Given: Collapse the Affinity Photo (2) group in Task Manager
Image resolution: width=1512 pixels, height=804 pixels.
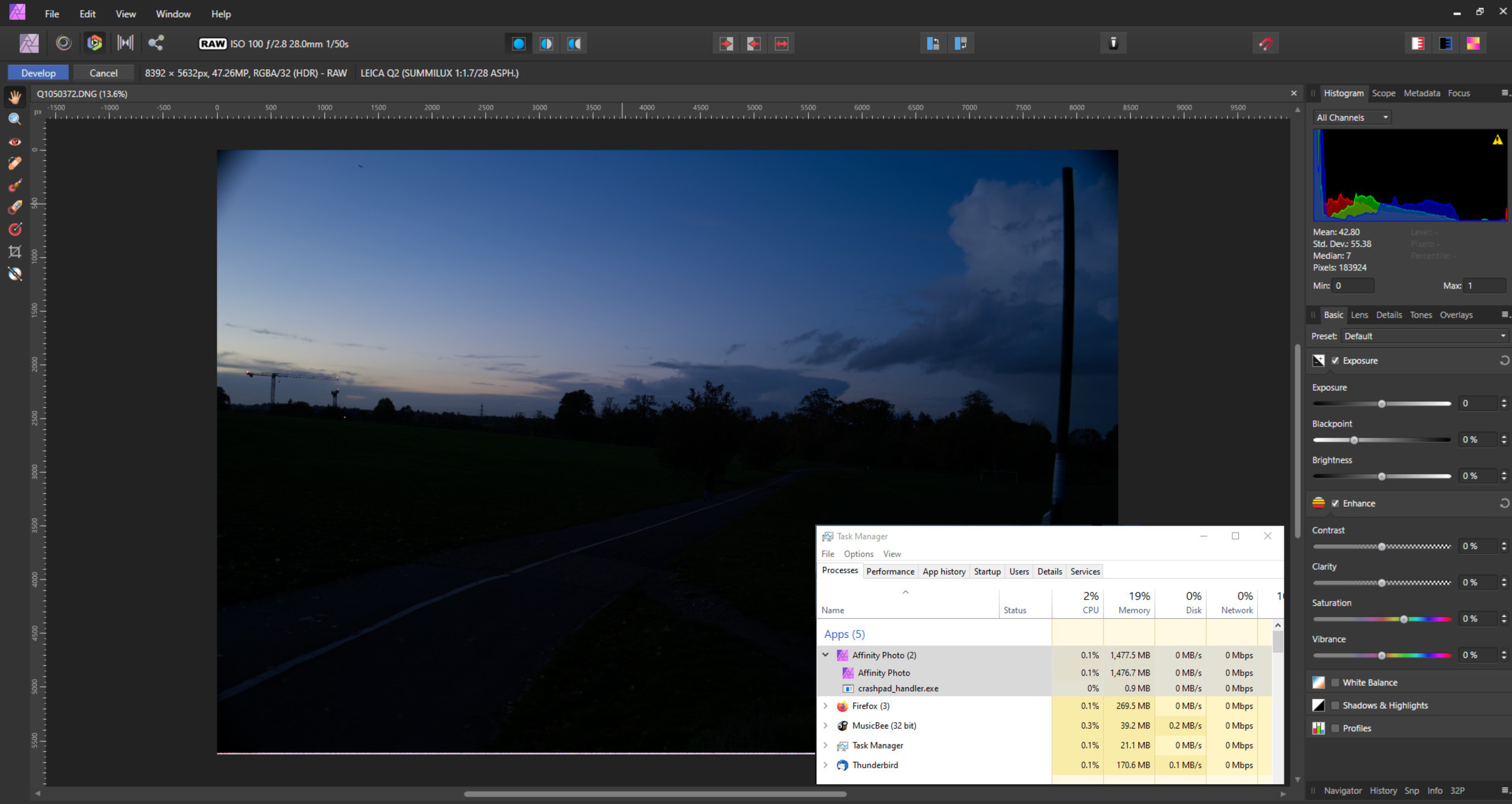Looking at the screenshot, I should 825,655.
